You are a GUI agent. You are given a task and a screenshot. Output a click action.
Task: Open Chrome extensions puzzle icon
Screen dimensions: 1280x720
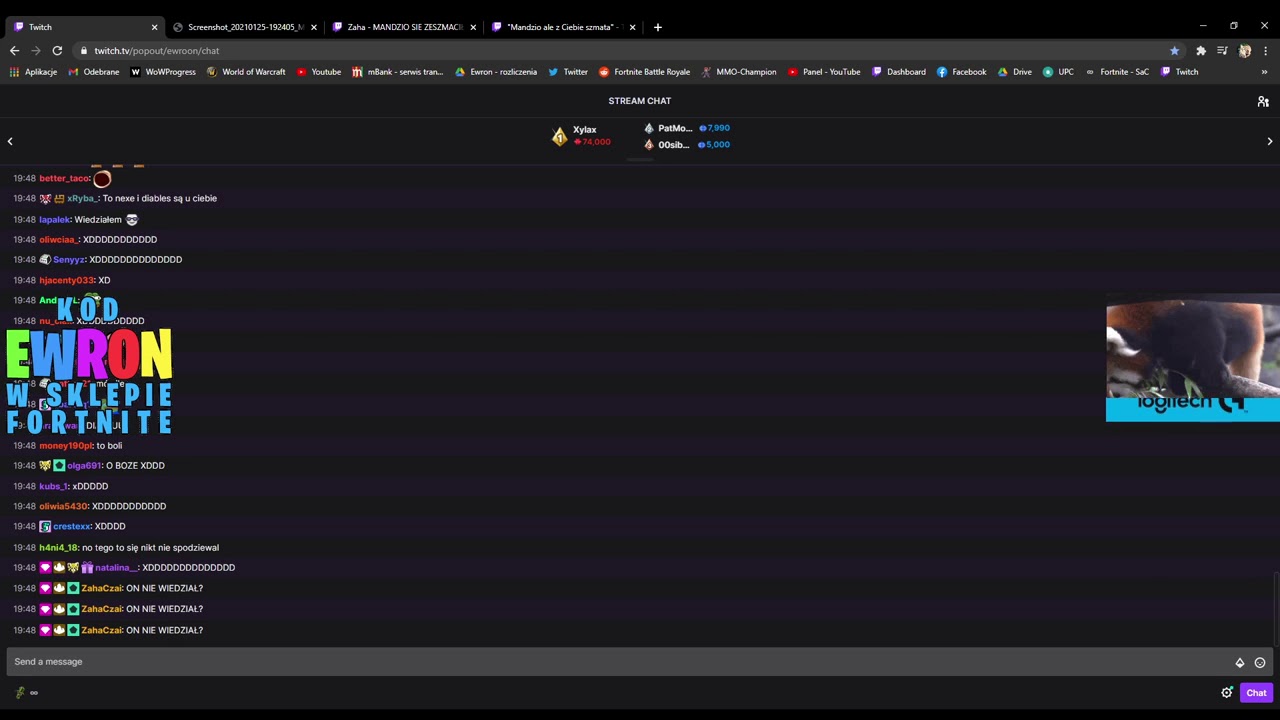click(1201, 50)
